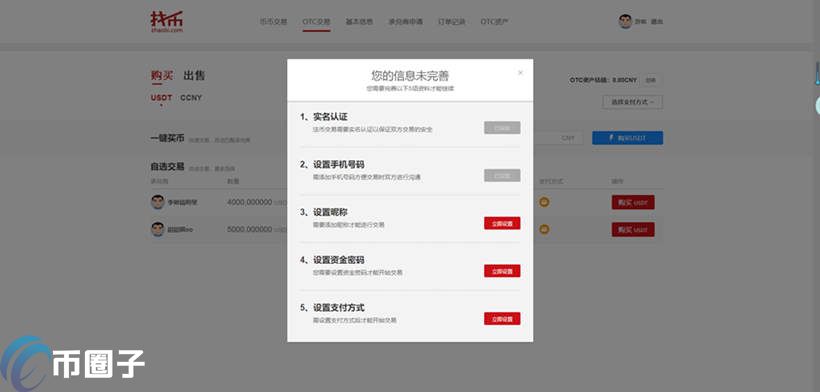Viewport: 820px width, 392px height.
Task: Click the 一键买币 section heading
Action: coord(167,139)
